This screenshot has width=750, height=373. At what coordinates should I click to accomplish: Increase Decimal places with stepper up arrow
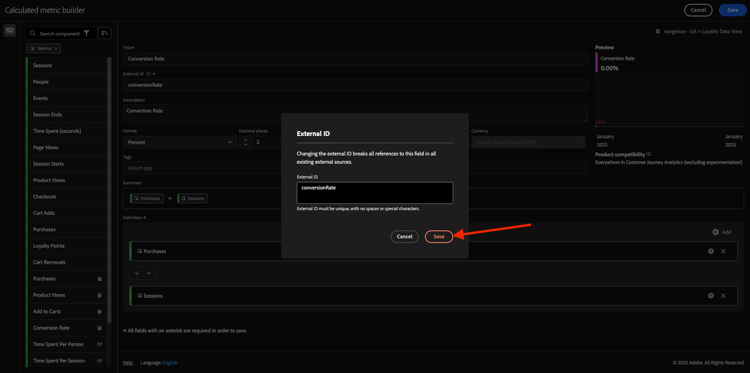click(x=245, y=140)
